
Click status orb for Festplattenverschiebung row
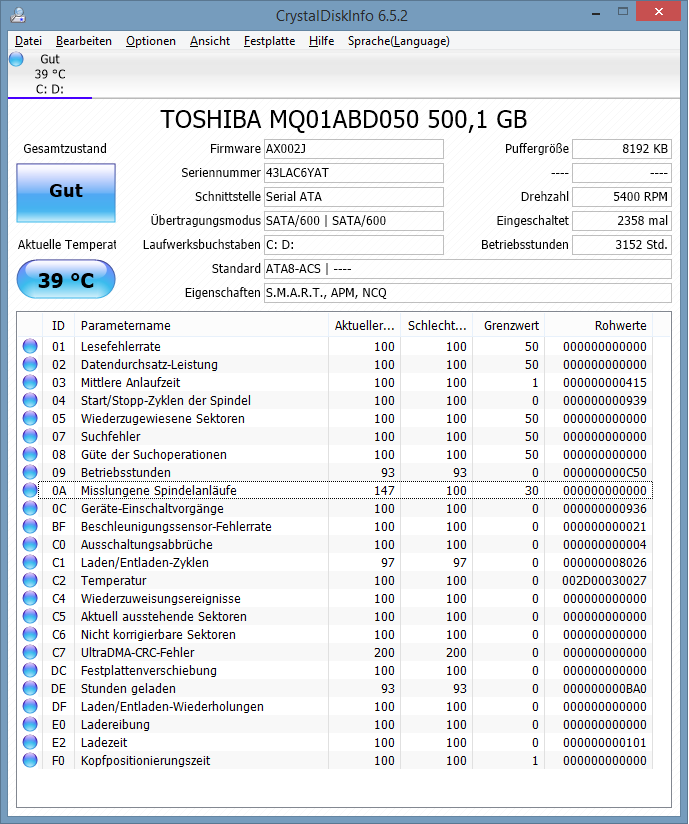pyautogui.click(x=30, y=670)
